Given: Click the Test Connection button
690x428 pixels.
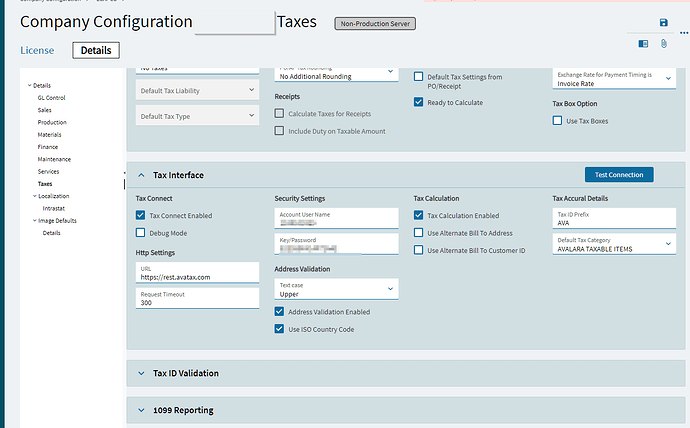Looking at the screenshot, I should click(619, 175).
